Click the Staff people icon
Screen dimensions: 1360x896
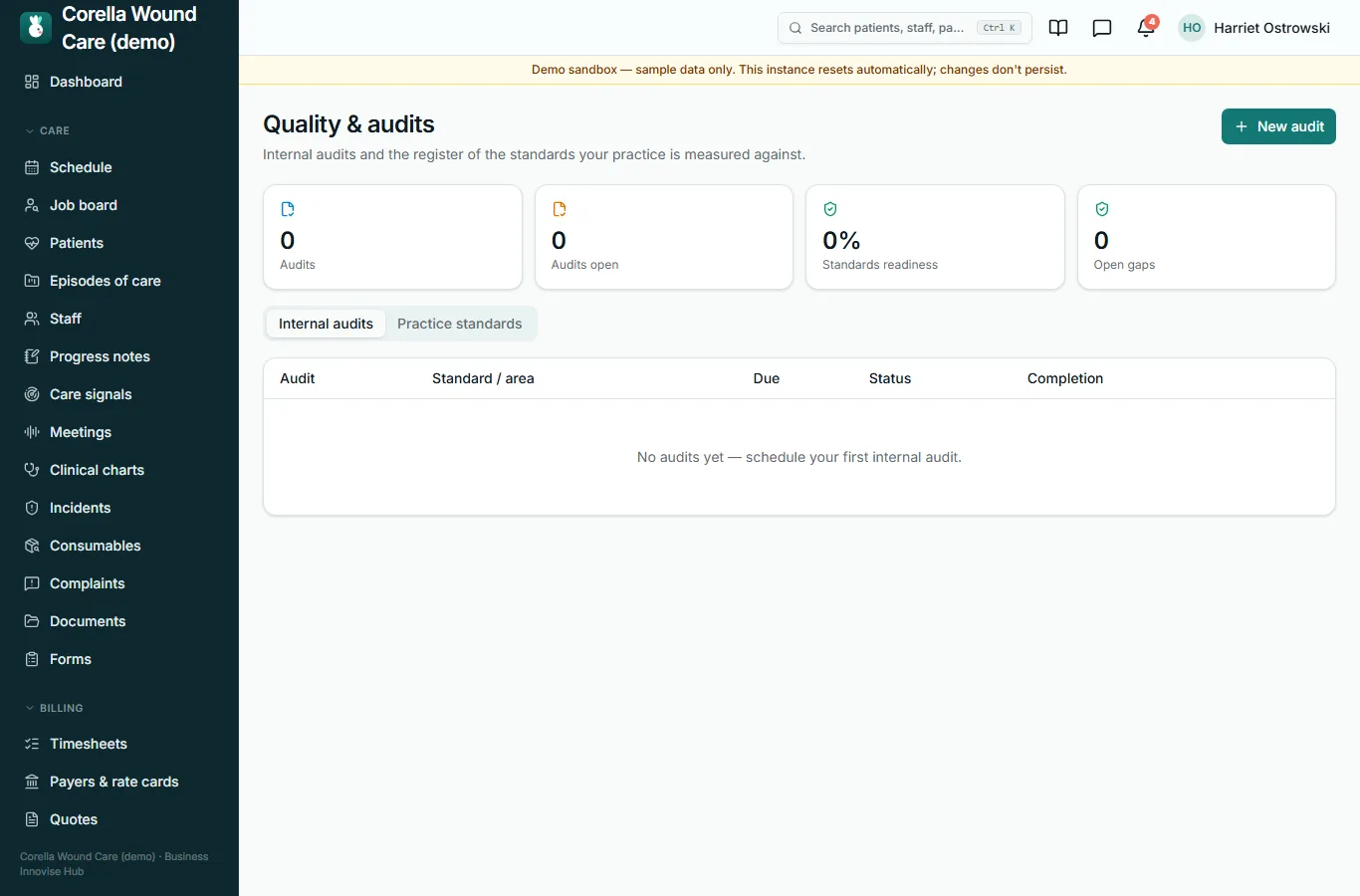pyautogui.click(x=32, y=319)
